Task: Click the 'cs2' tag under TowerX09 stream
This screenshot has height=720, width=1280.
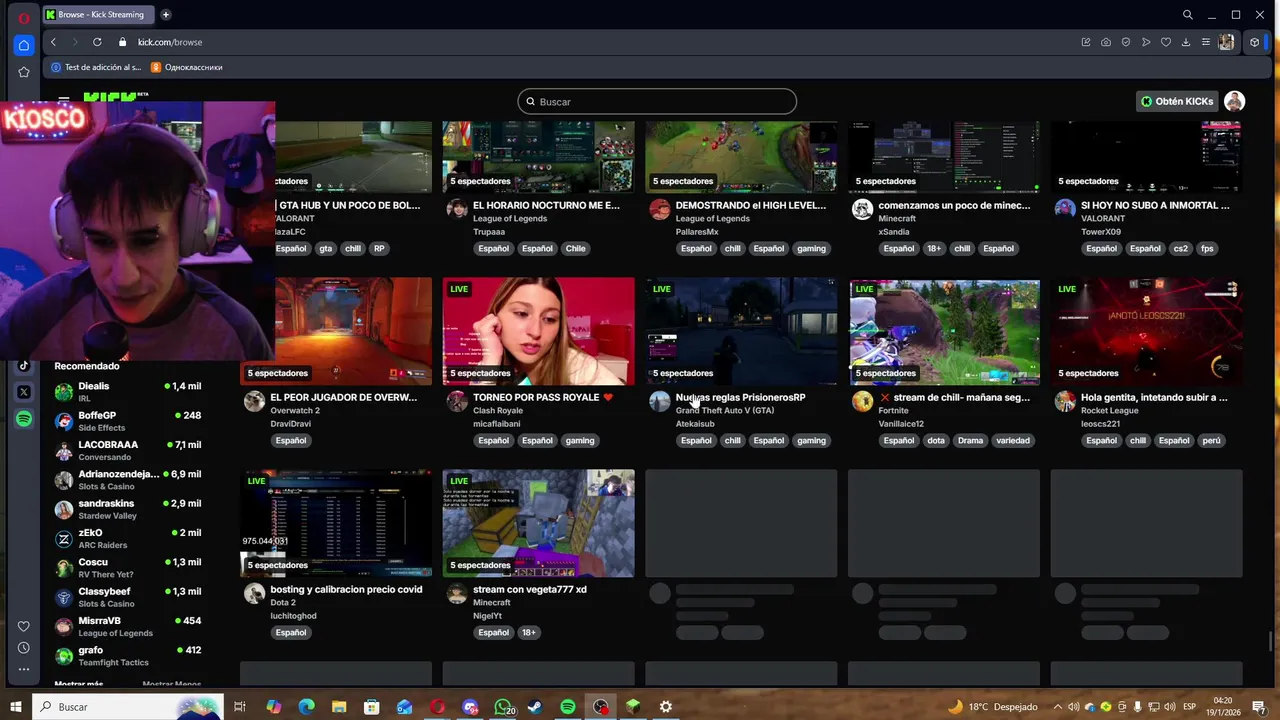Action: coord(1180,248)
